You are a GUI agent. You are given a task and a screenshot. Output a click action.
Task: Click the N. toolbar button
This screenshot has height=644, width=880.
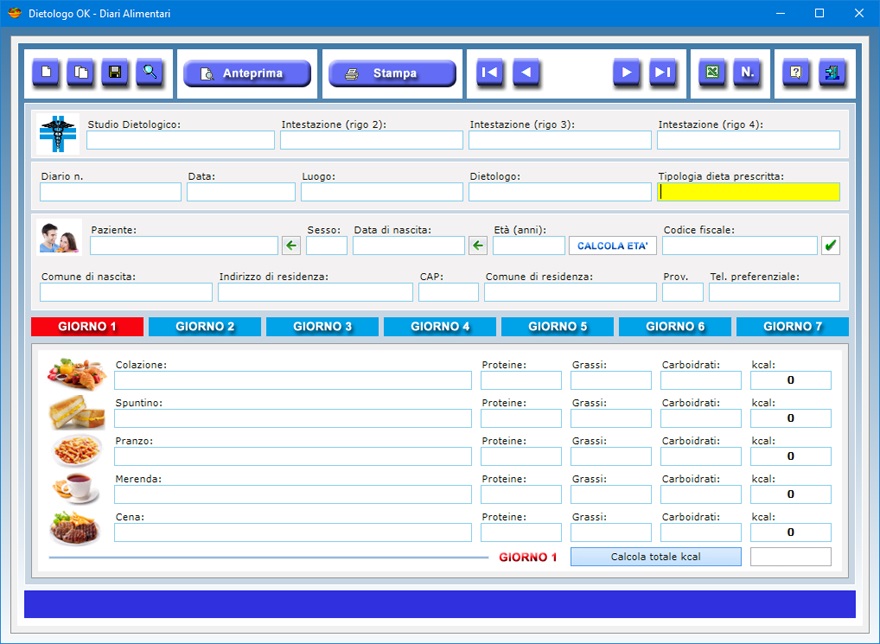(x=747, y=72)
